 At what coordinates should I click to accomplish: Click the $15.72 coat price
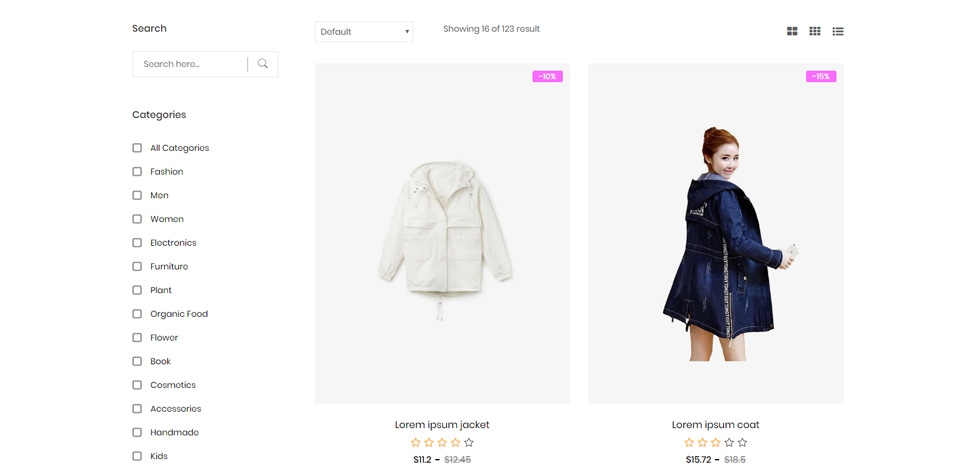[x=699, y=460]
